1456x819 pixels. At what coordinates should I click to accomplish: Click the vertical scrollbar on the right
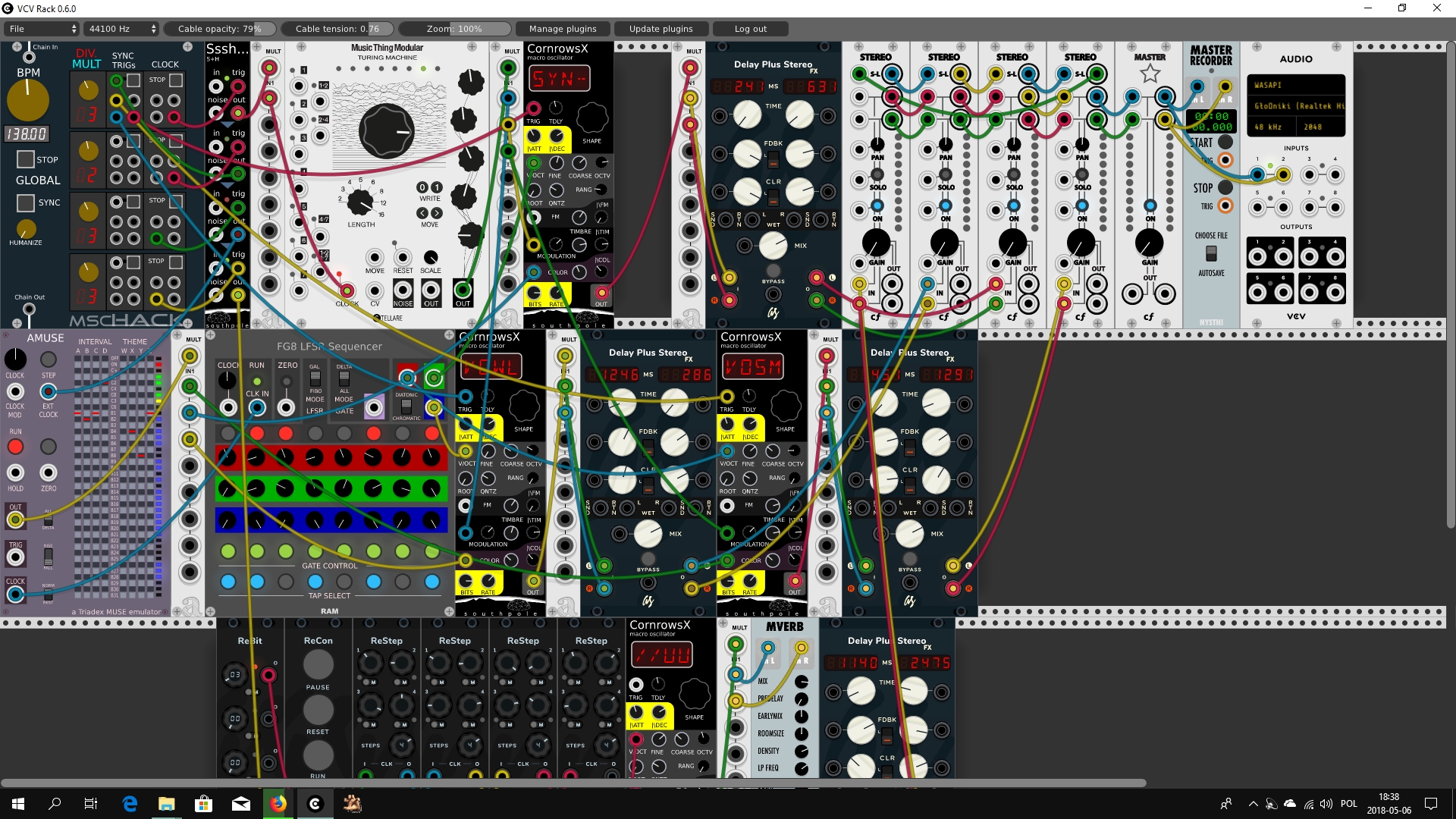tap(1450, 284)
